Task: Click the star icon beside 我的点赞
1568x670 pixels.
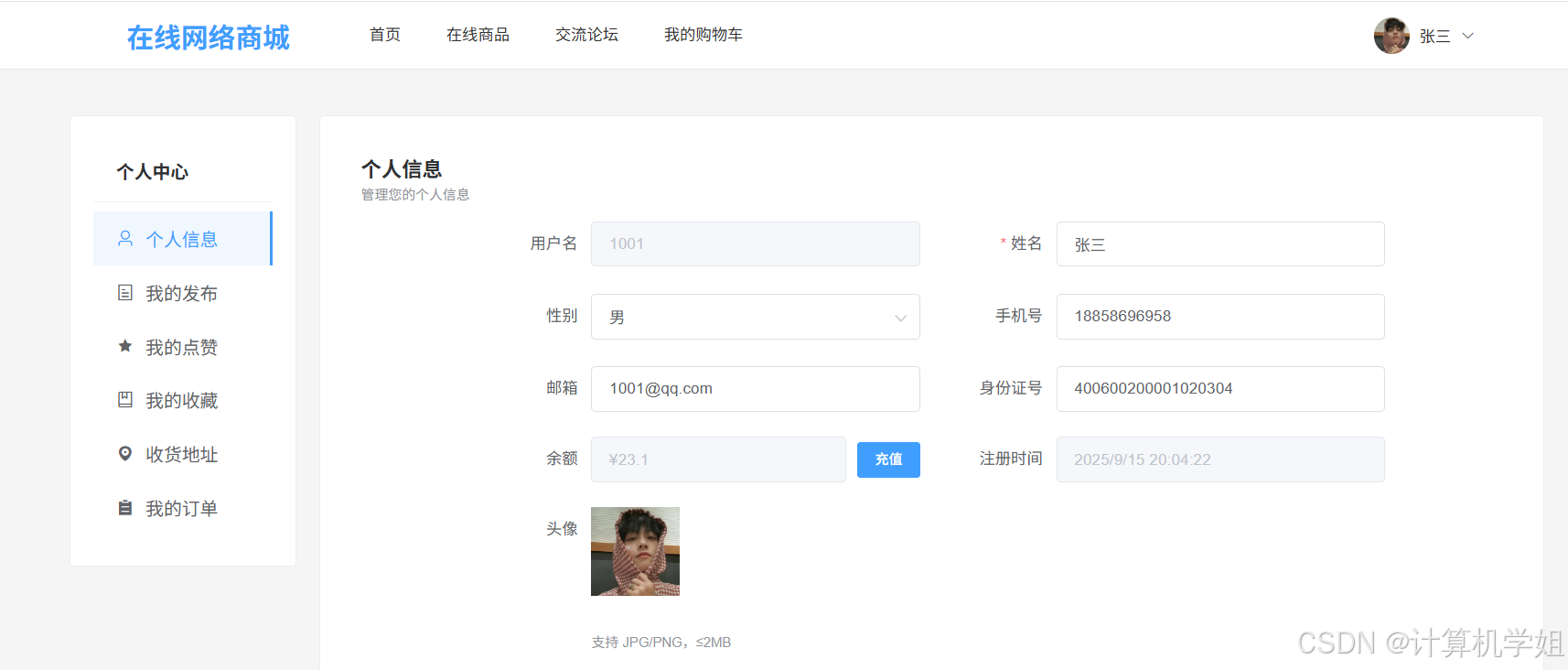Action: 125,346
